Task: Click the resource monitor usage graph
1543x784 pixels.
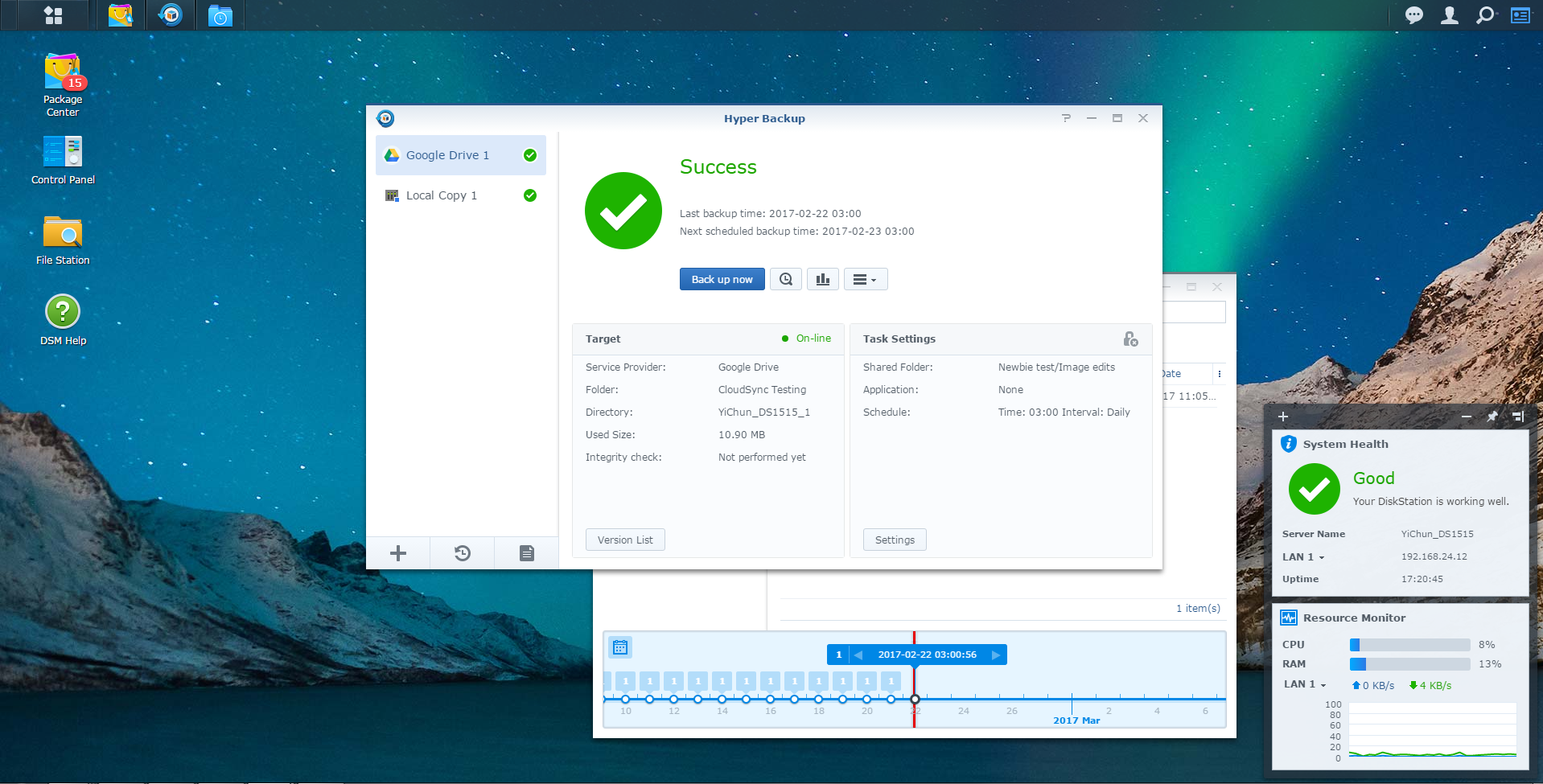Action: click(1432, 730)
